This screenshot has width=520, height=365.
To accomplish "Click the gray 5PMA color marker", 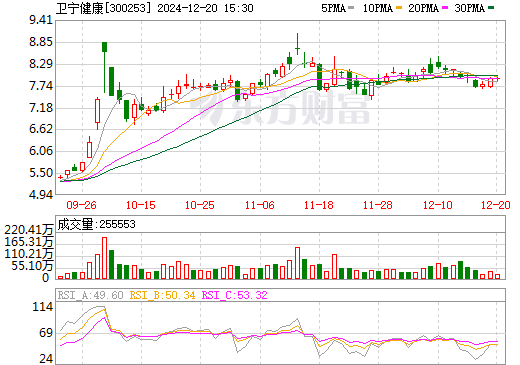I will coord(351,8).
